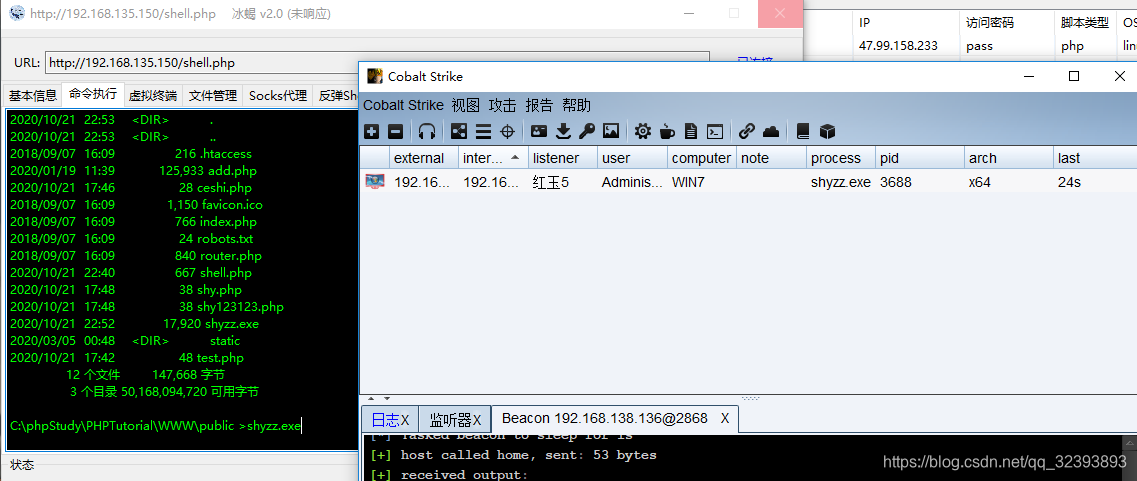Maximize the Cobalt Strike window
Screen dimensions: 1137x481
1074,76
